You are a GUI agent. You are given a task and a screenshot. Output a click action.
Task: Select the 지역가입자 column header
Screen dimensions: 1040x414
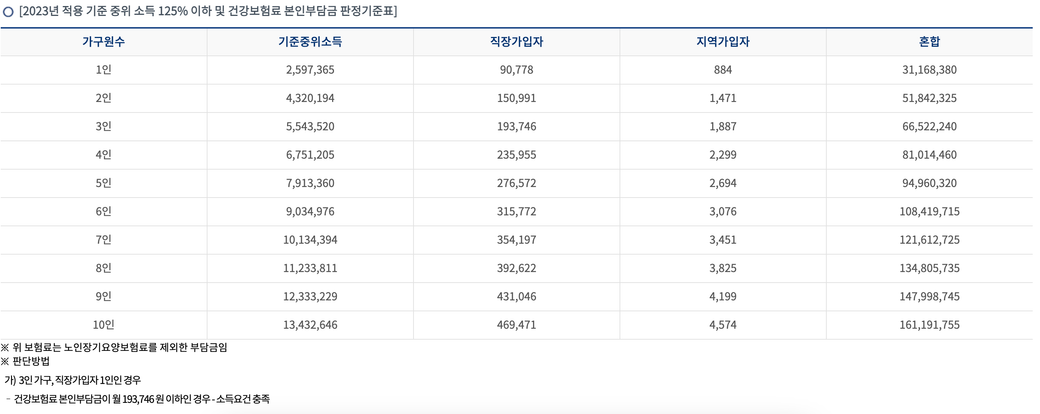722,42
